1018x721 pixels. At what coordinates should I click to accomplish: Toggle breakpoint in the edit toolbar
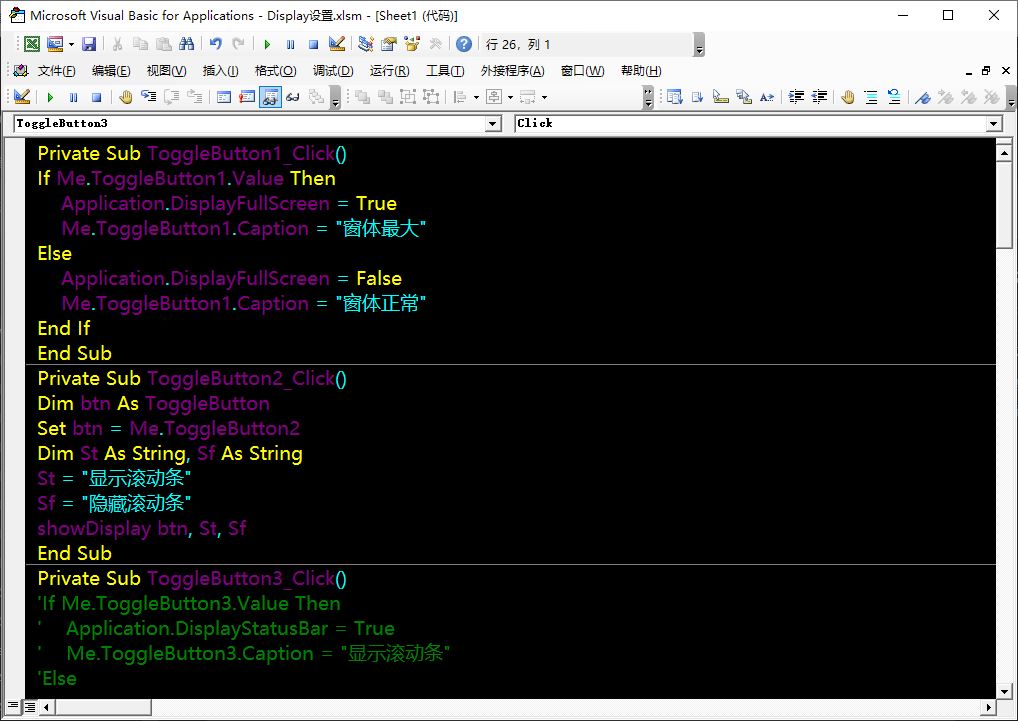click(847, 97)
